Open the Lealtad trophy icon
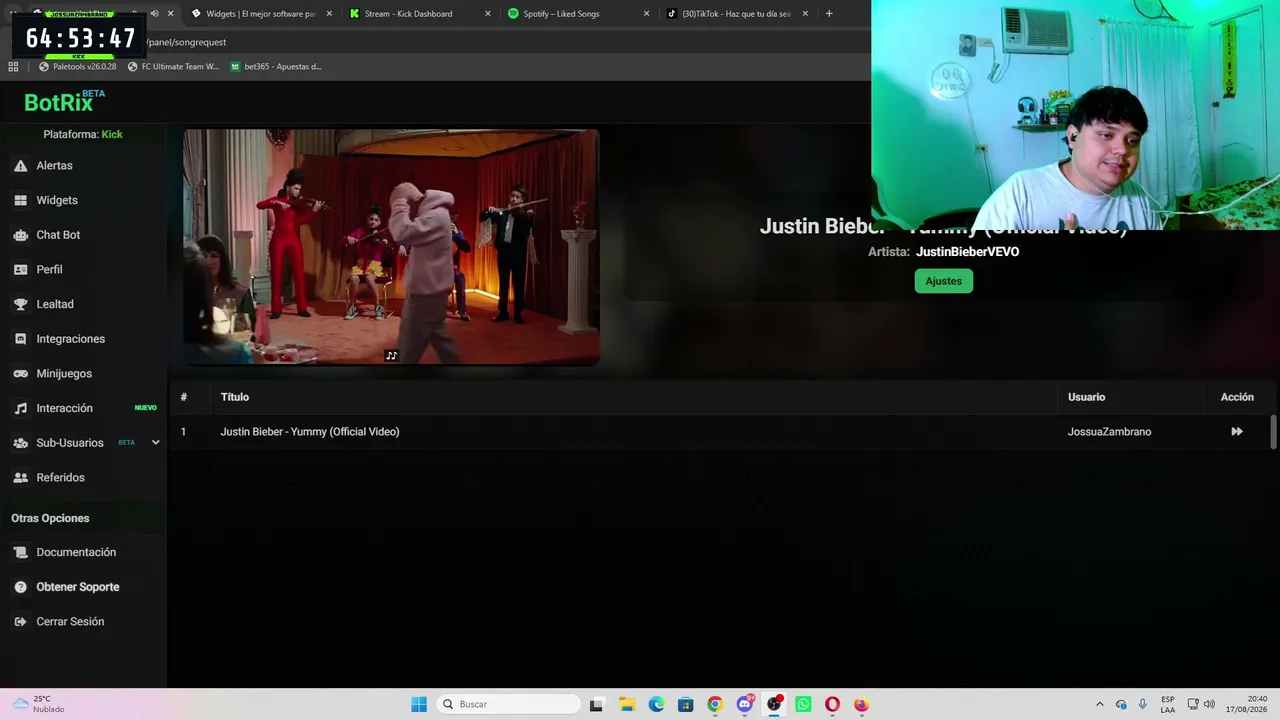The width and height of the screenshot is (1280, 720). (20, 304)
